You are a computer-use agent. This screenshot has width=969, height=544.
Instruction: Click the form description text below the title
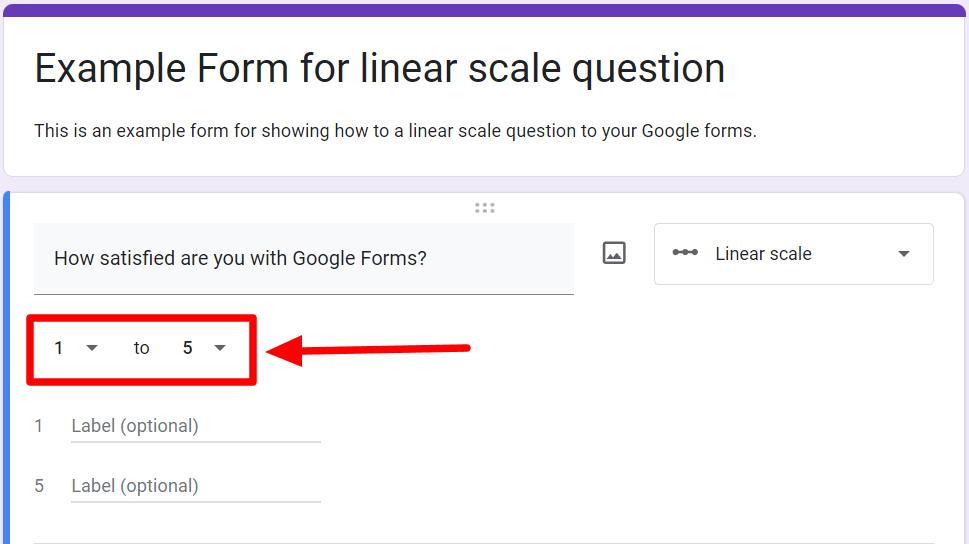point(395,131)
